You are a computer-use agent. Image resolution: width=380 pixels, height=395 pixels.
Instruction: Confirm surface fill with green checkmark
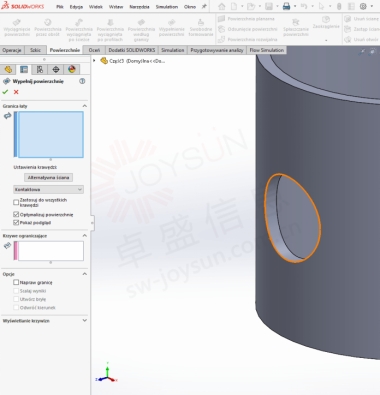pos(5,92)
